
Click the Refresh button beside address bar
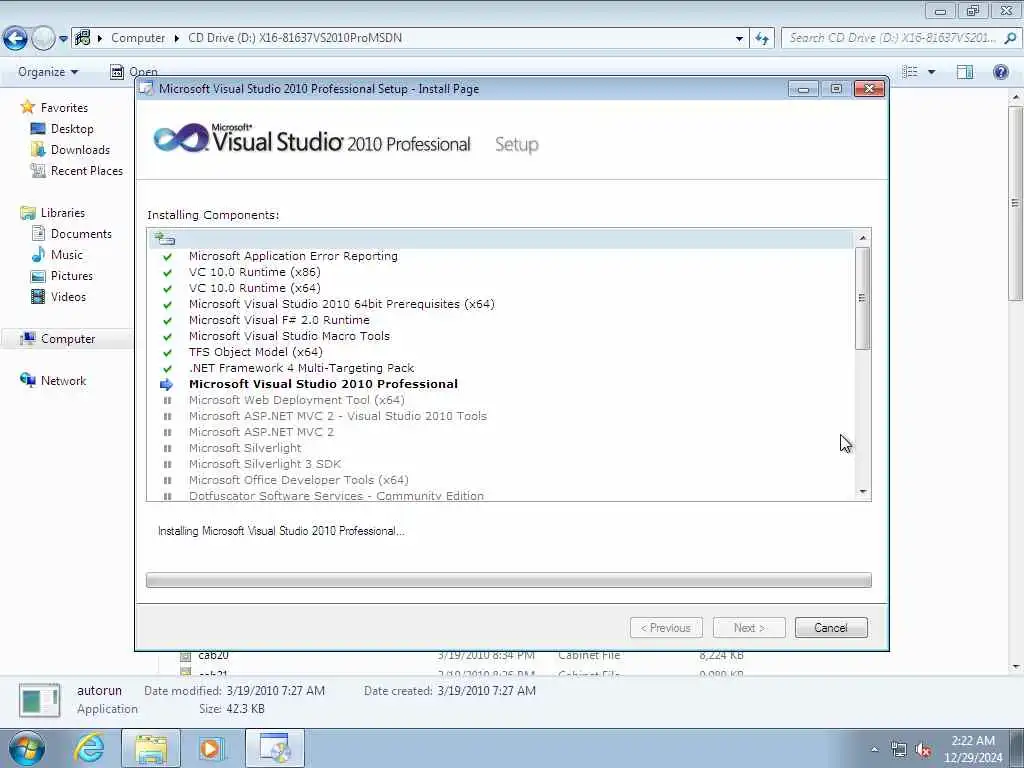pyautogui.click(x=761, y=39)
